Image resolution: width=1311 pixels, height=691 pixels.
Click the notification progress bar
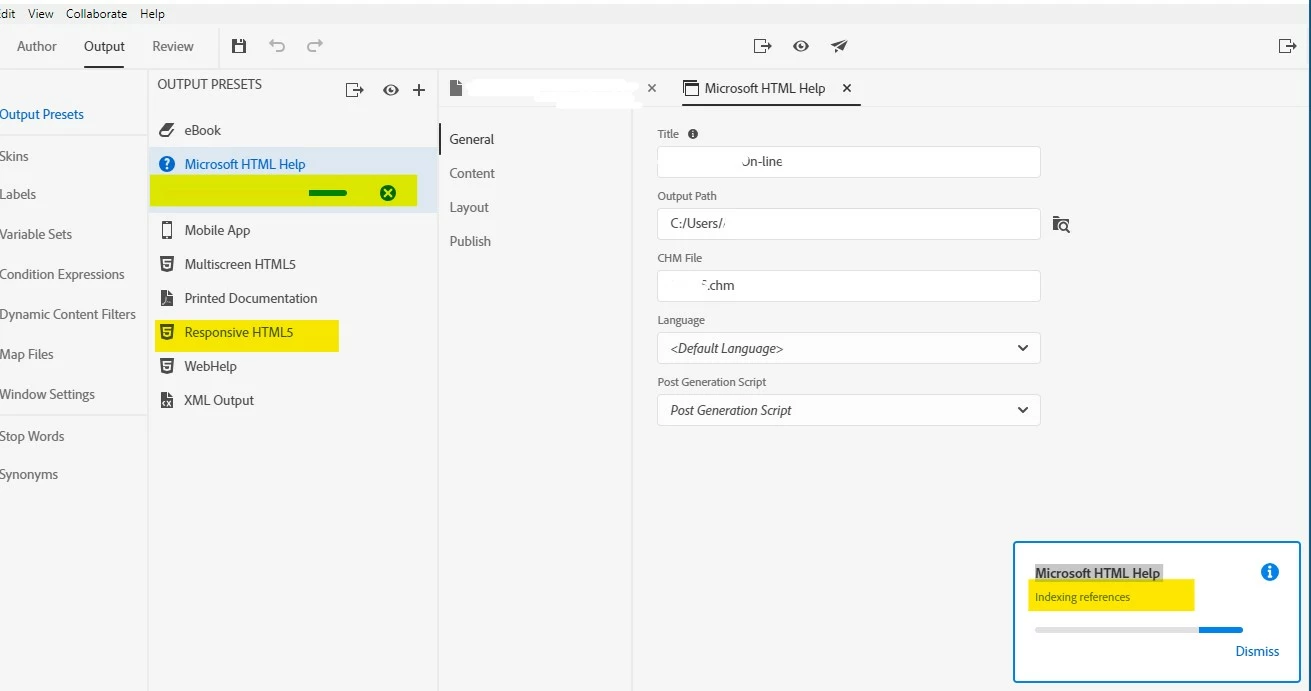(x=1139, y=630)
